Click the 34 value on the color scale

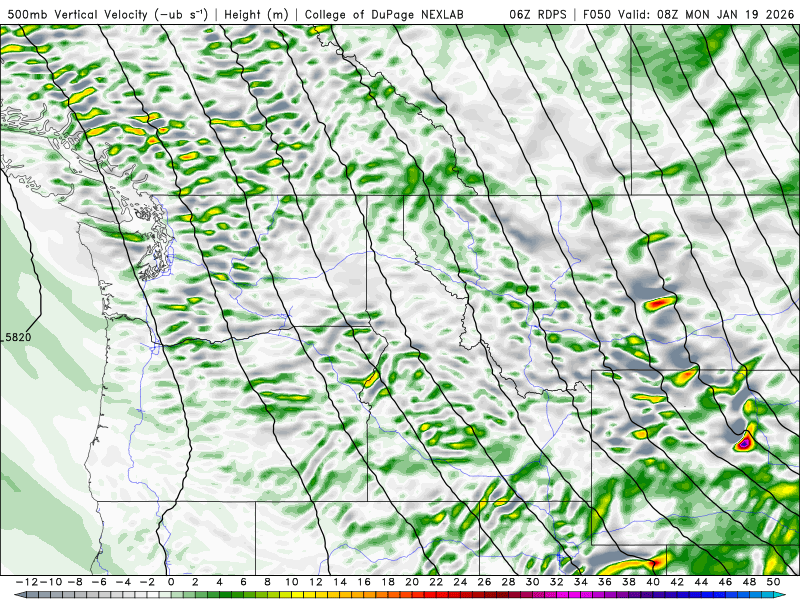pos(581,582)
